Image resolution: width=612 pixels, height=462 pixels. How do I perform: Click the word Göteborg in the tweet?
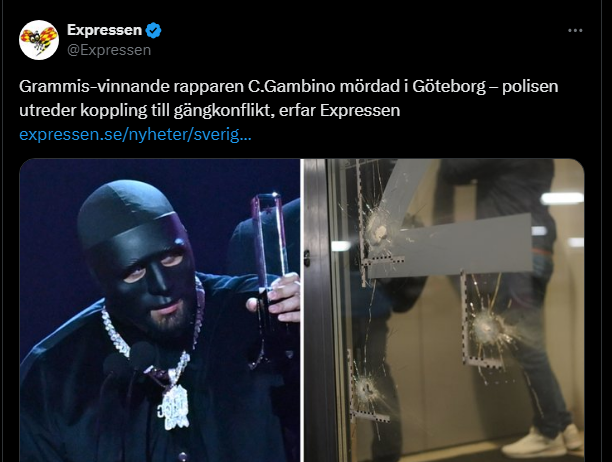pyautogui.click(x=449, y=87)
